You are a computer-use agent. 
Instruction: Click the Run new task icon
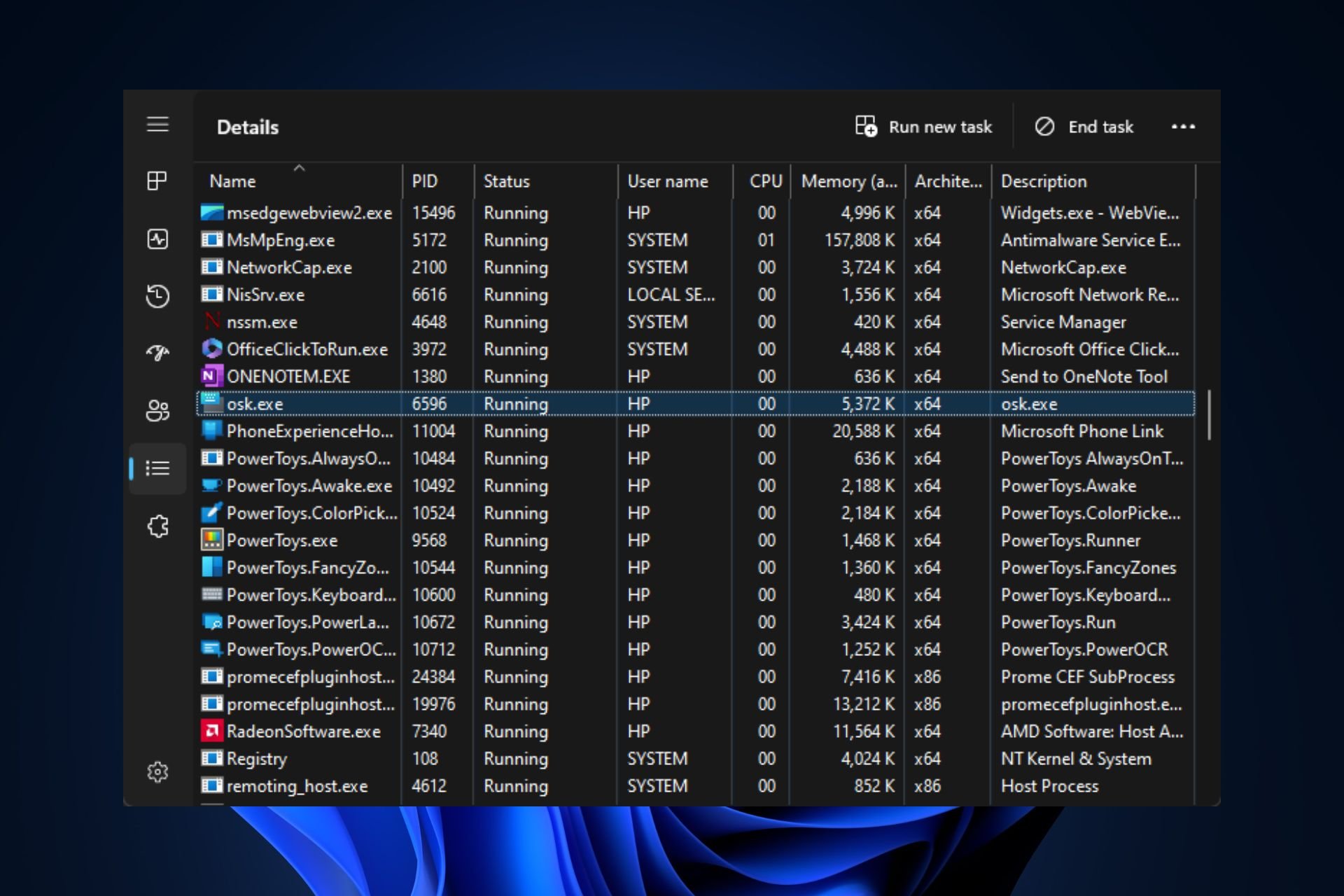tap(866, 127)
